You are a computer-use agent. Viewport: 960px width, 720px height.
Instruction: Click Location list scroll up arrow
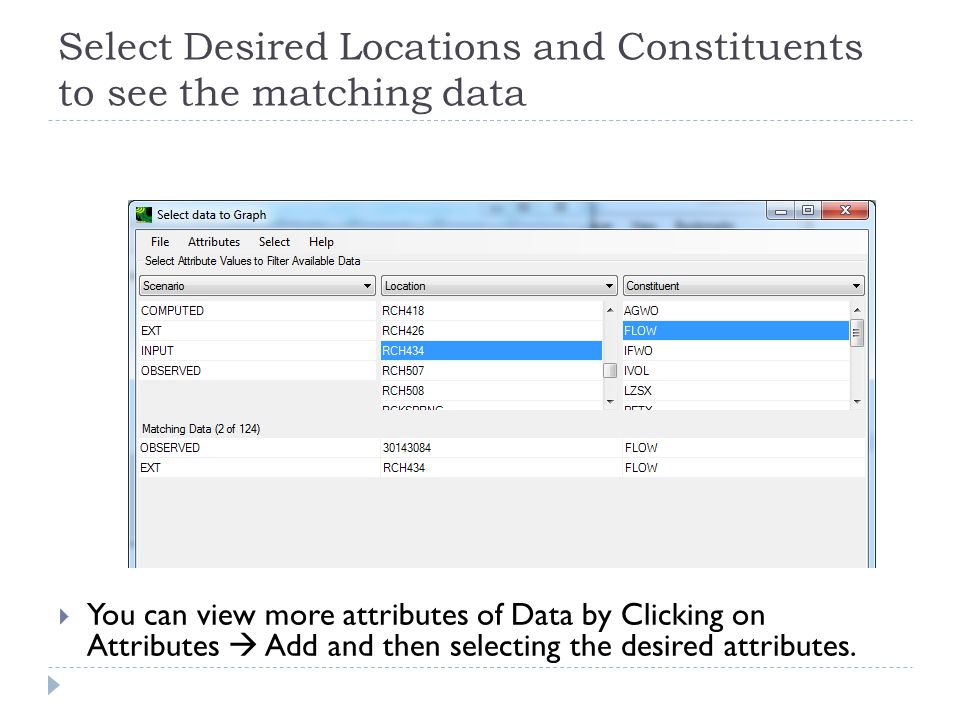(x=610, y=310)
